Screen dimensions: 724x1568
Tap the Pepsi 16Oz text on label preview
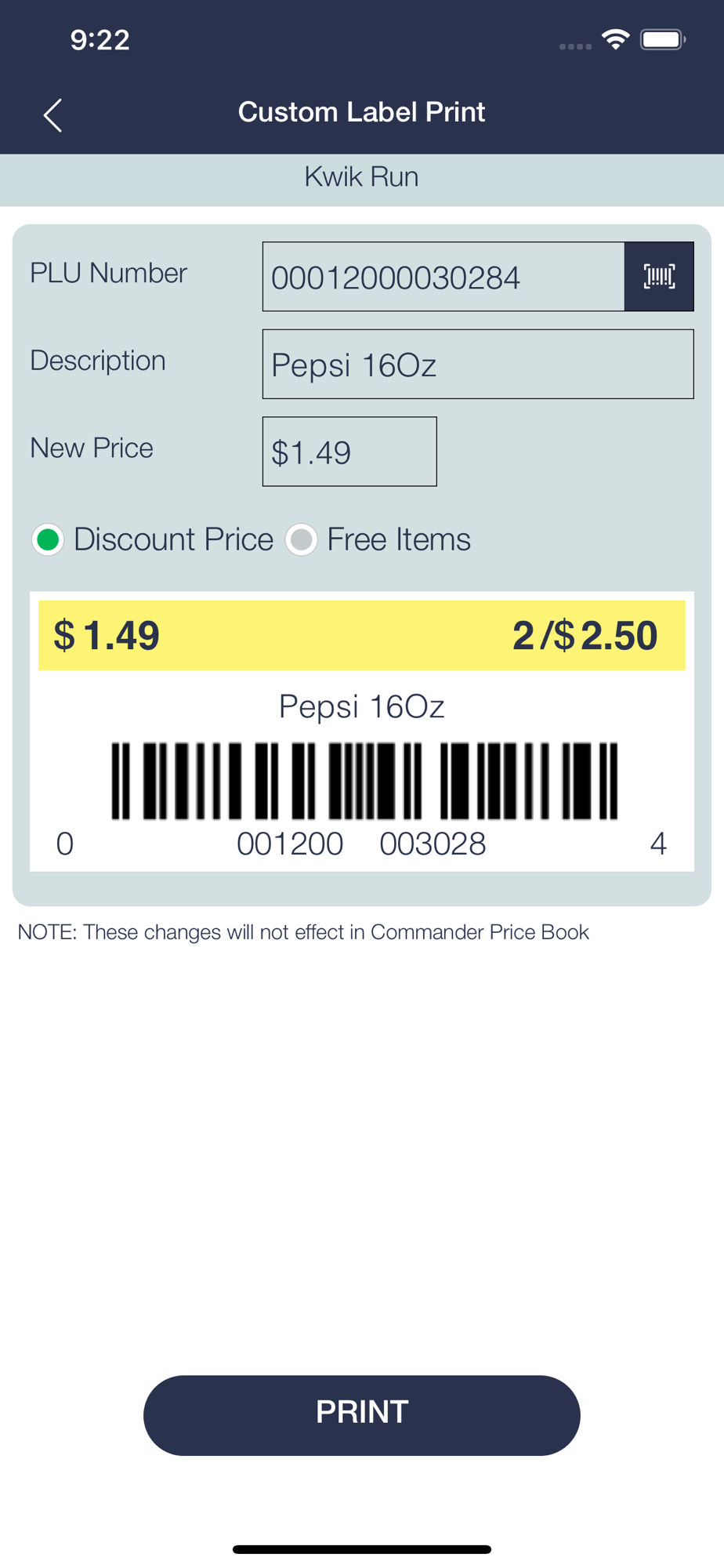pyautogui.click(x=362, y=707)
